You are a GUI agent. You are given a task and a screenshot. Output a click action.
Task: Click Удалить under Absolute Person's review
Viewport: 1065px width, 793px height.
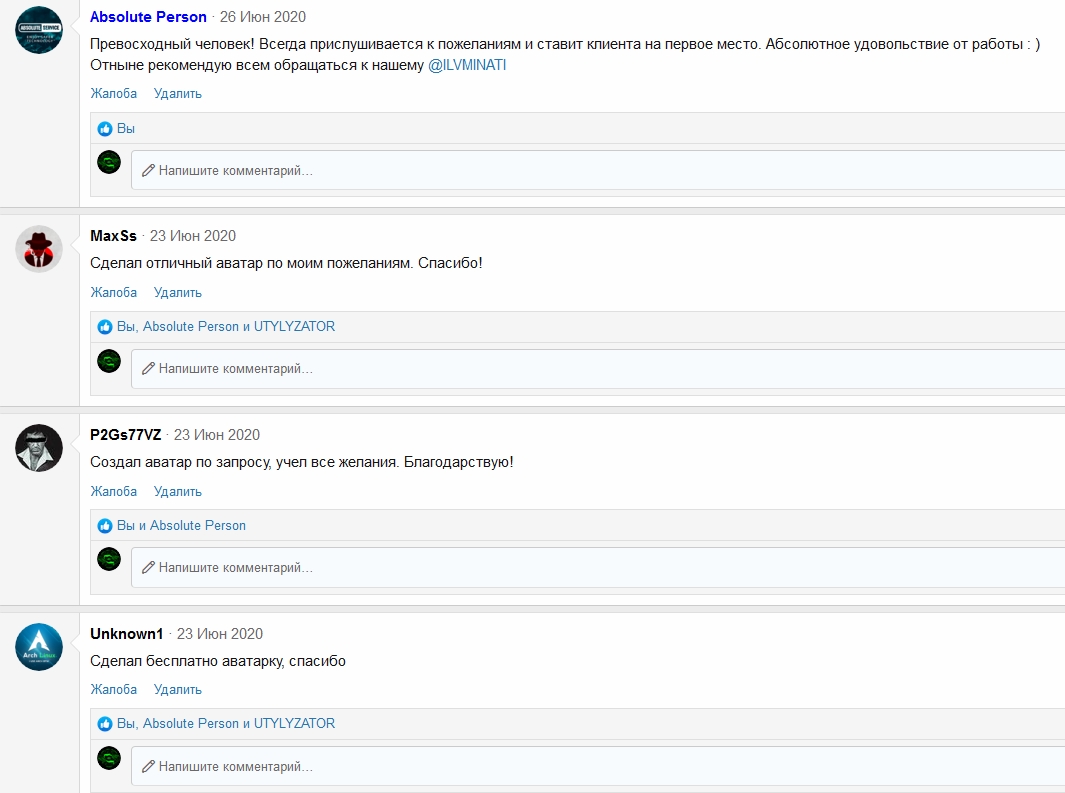[x=177, y=94]
